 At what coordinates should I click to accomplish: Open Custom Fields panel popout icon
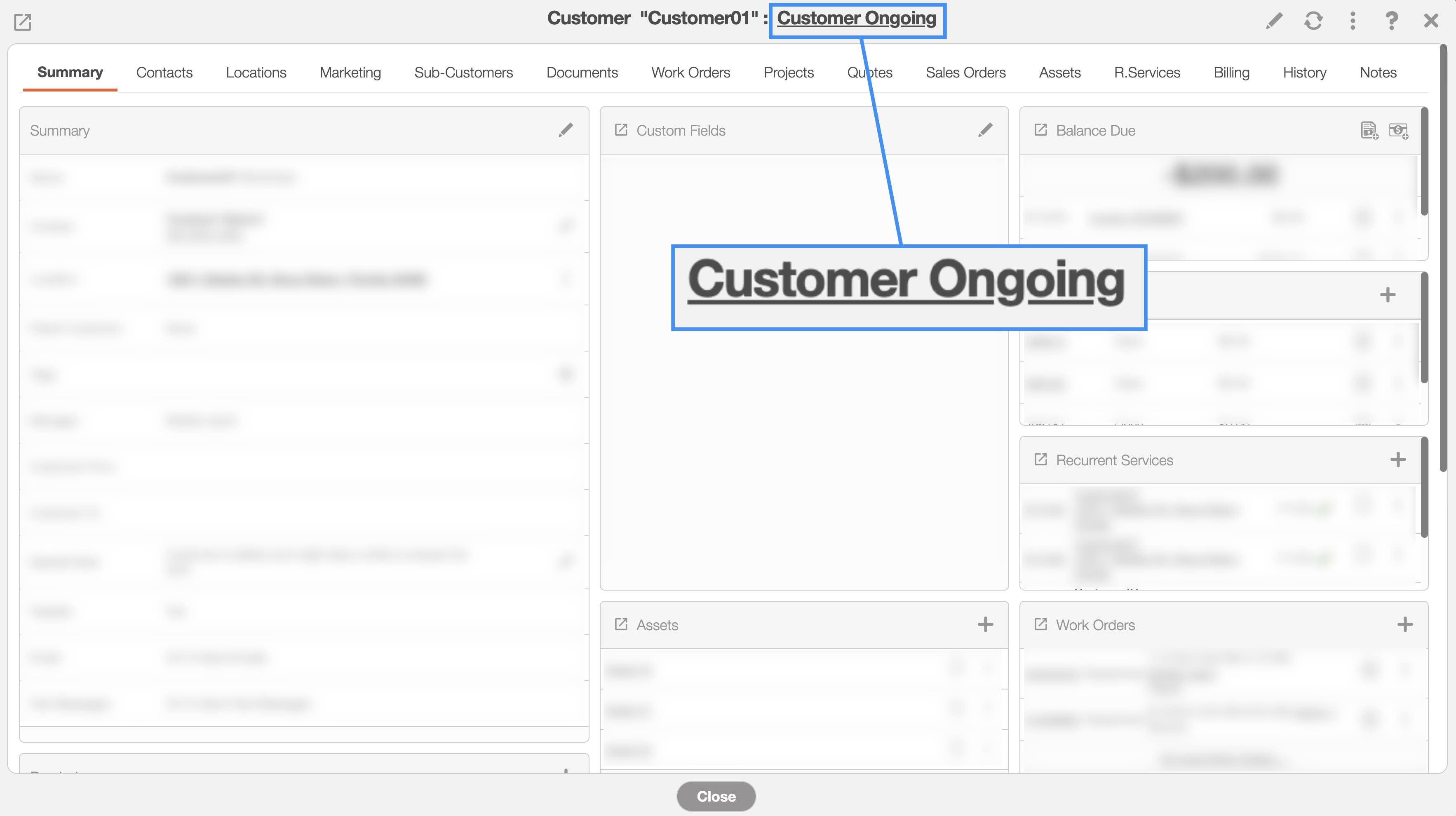(x=621, y=130)
